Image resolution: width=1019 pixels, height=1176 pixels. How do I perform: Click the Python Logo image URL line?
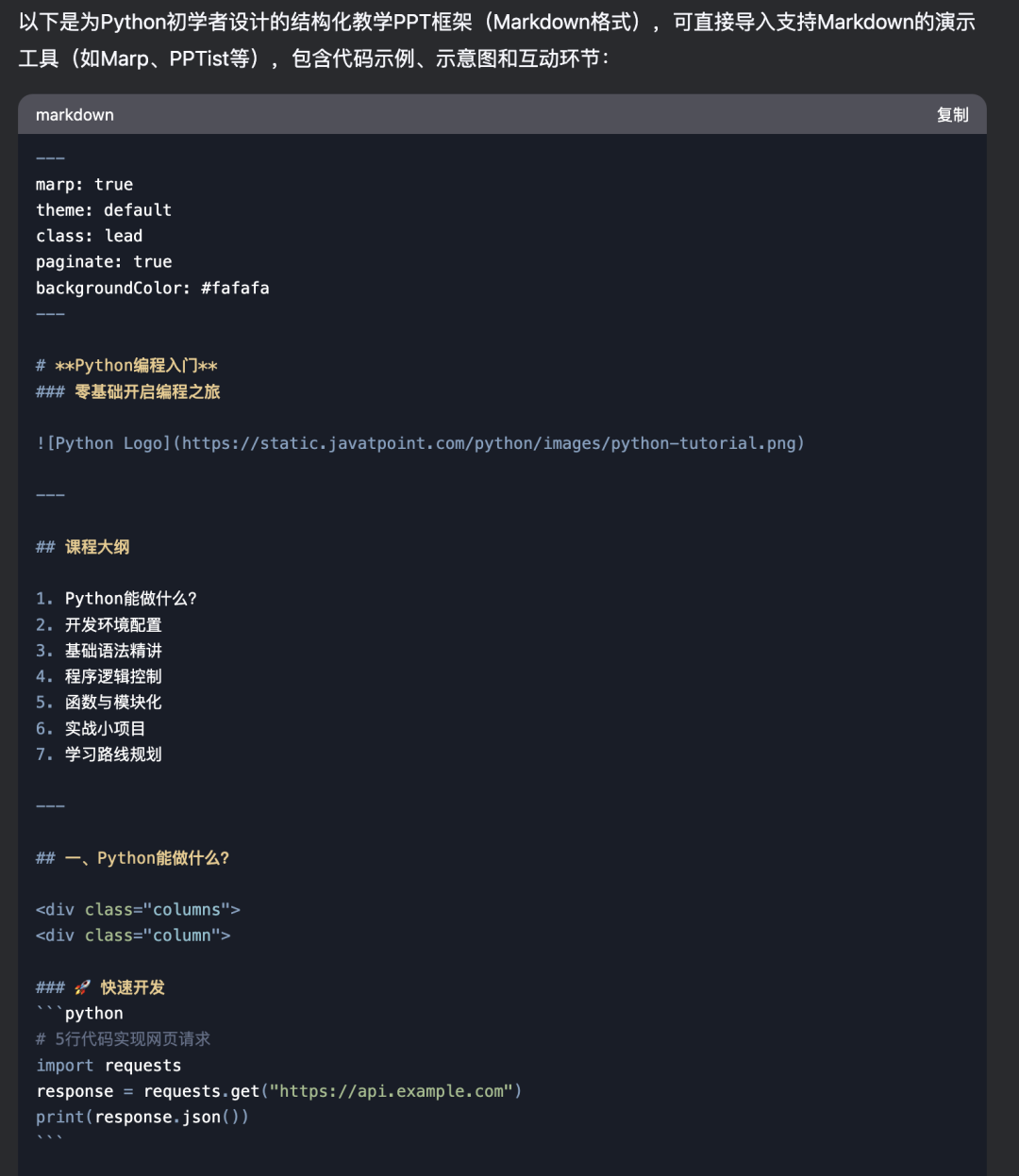[420, 443]
